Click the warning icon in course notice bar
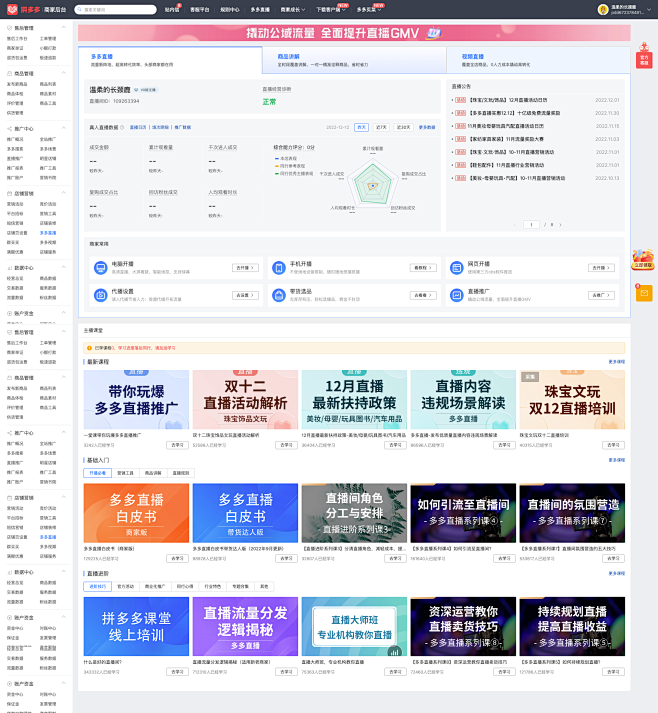Viewport: 658px width, 713px height. tap(89, 348)
